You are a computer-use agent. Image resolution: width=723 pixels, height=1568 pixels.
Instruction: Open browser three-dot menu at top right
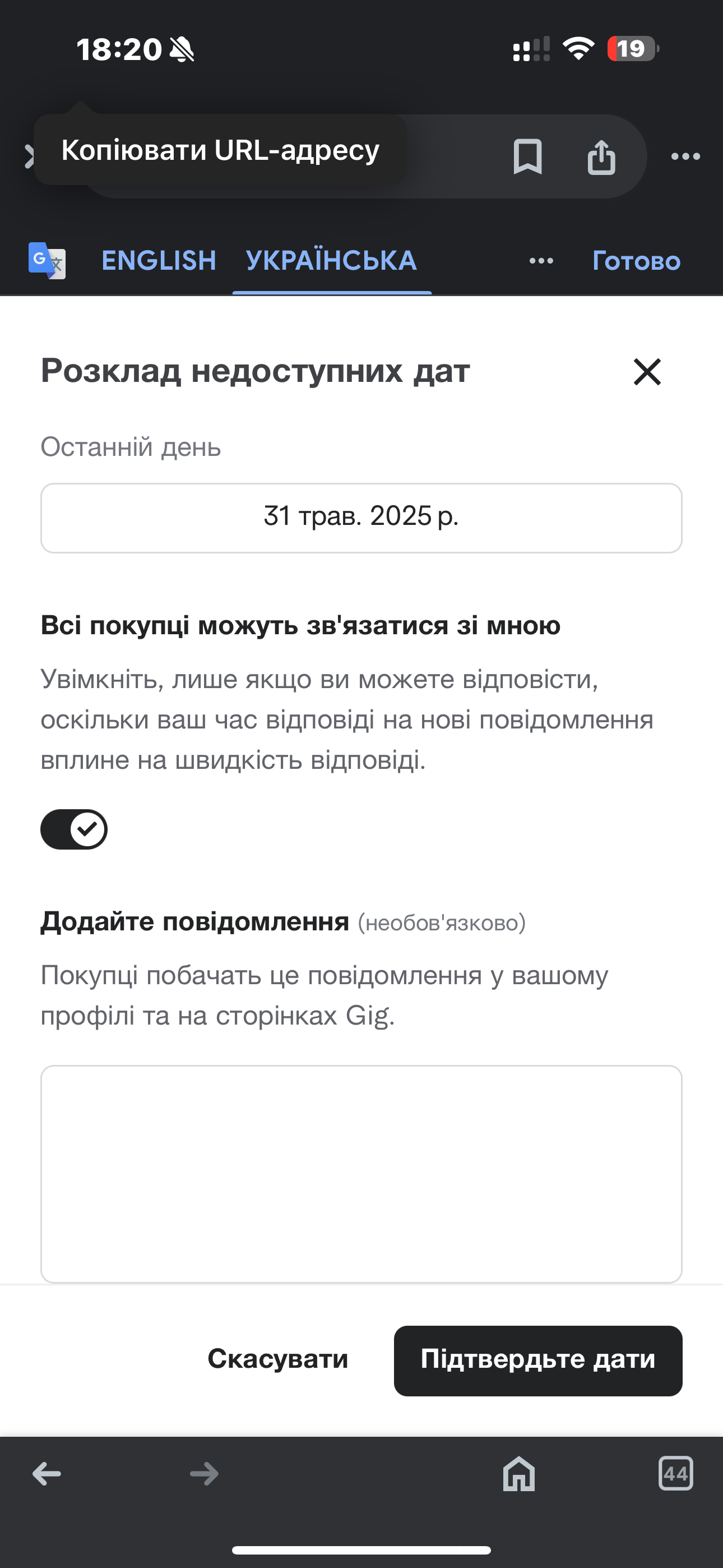[x=685, y=156]
